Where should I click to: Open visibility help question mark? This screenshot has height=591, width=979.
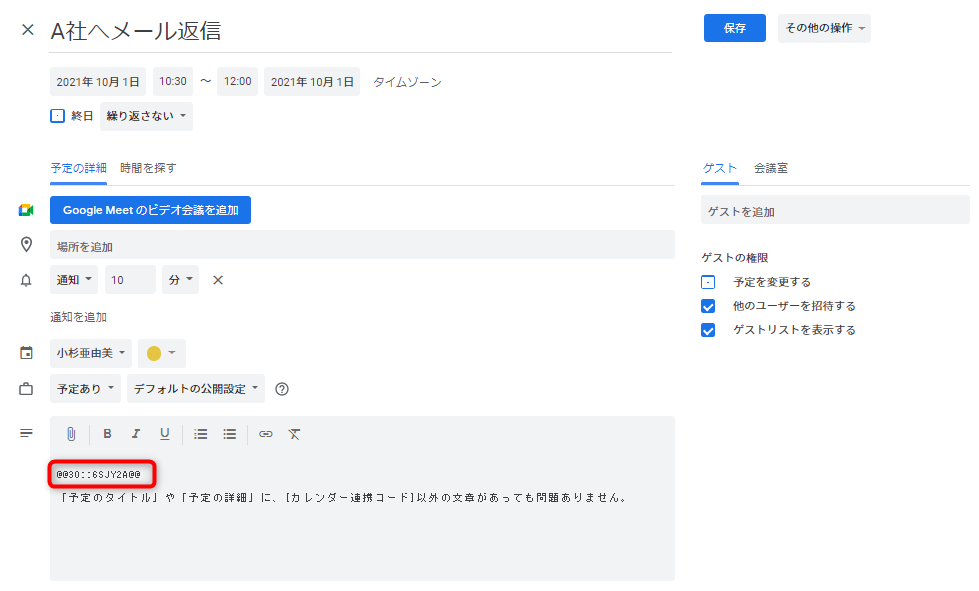282,389
